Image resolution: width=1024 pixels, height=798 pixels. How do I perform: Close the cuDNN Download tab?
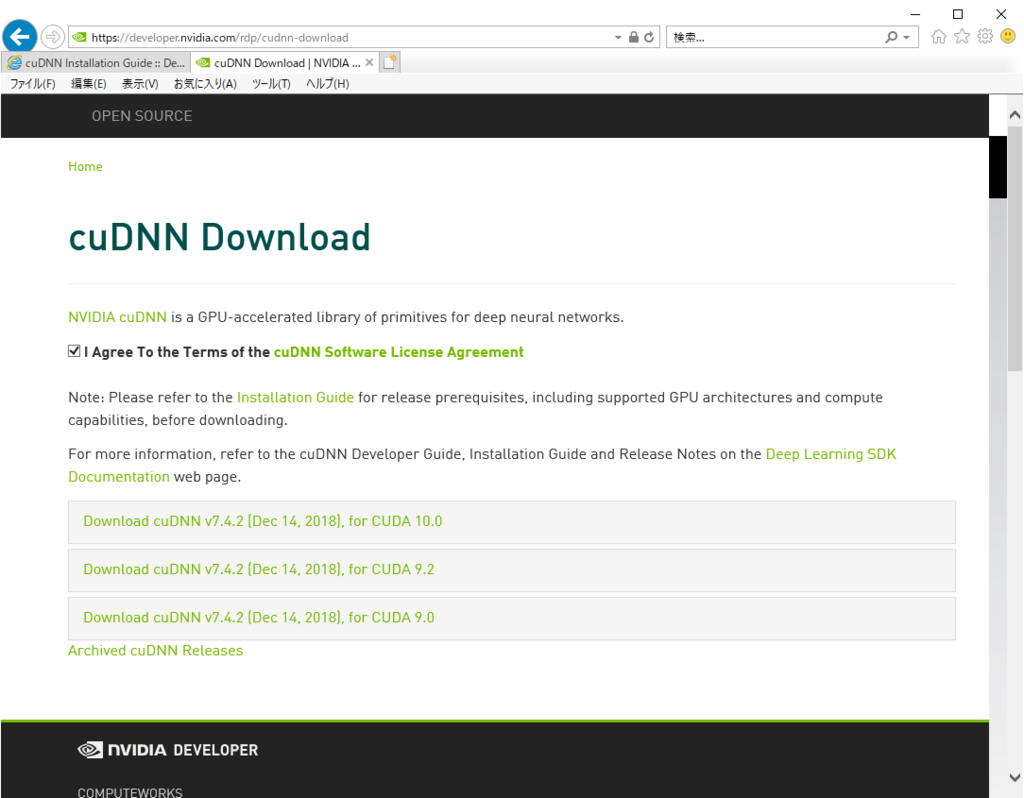369,63
